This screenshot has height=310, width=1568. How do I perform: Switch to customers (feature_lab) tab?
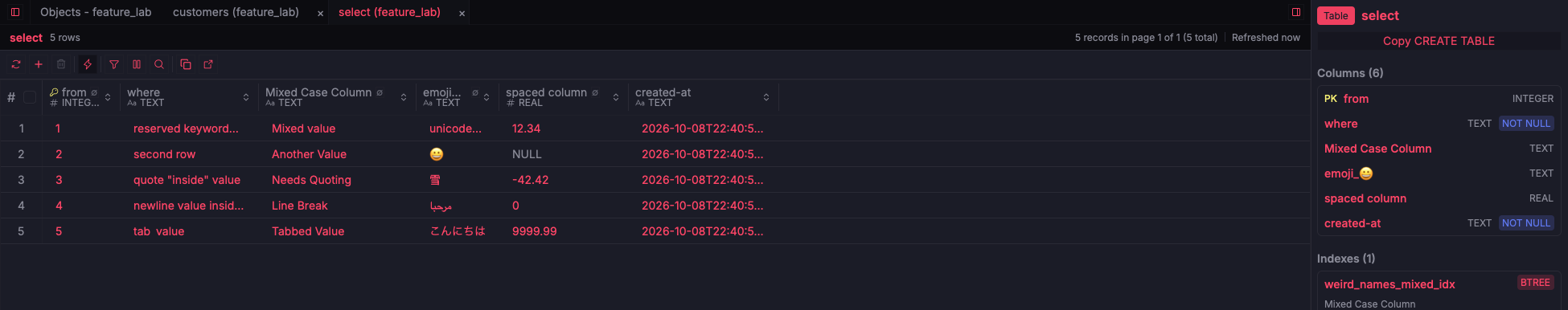236,12
